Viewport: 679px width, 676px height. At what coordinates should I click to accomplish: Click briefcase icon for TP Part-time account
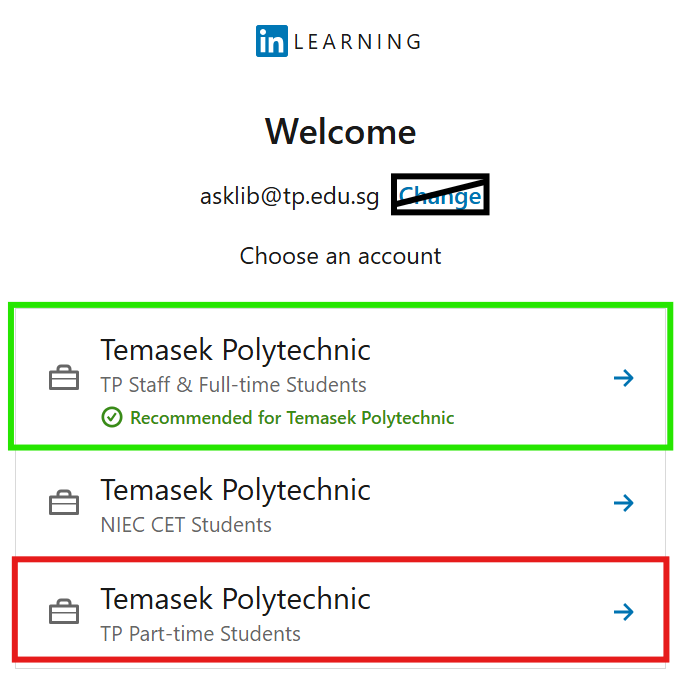[64, 611]
